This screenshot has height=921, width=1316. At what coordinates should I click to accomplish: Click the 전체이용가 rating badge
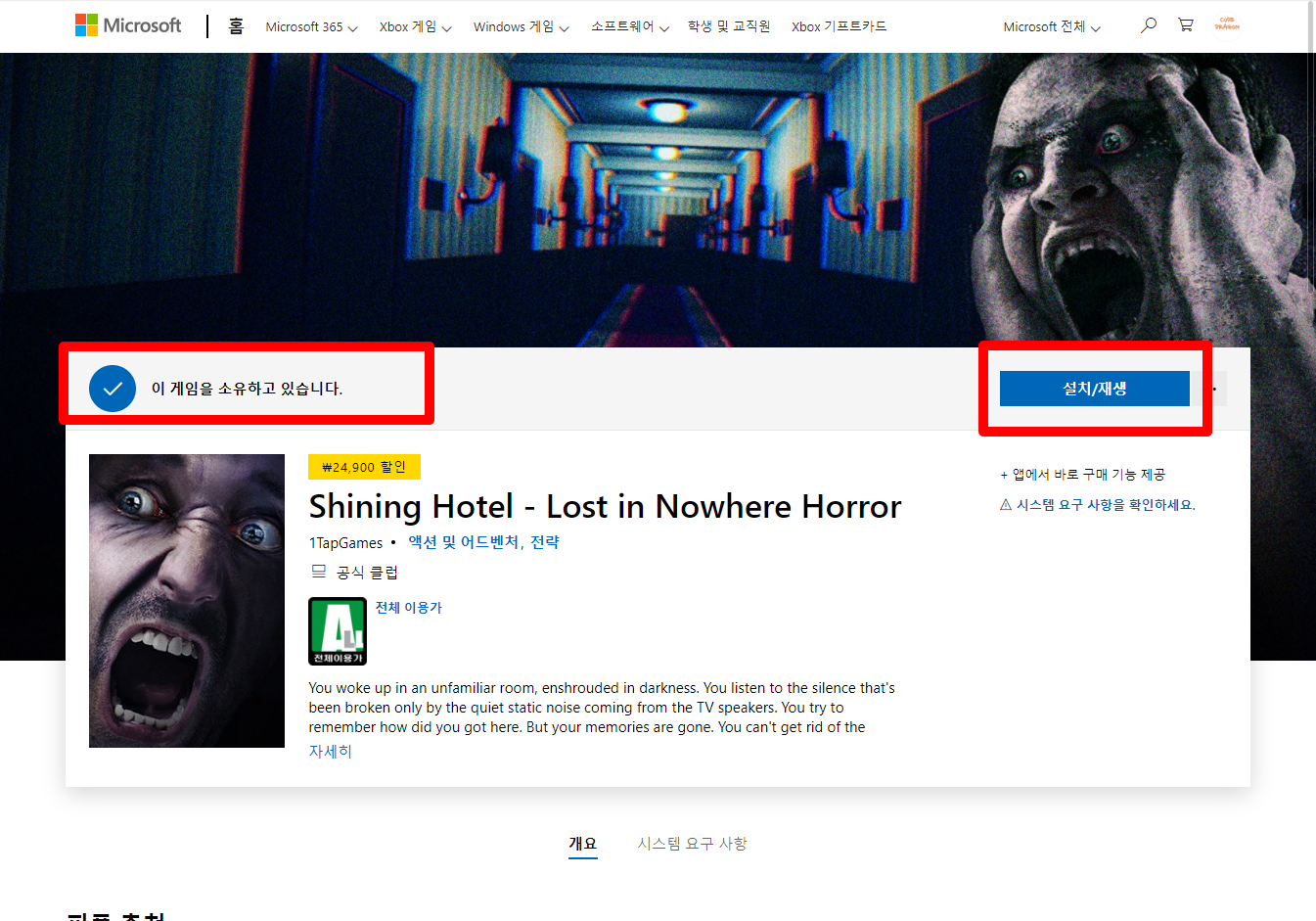338,631
